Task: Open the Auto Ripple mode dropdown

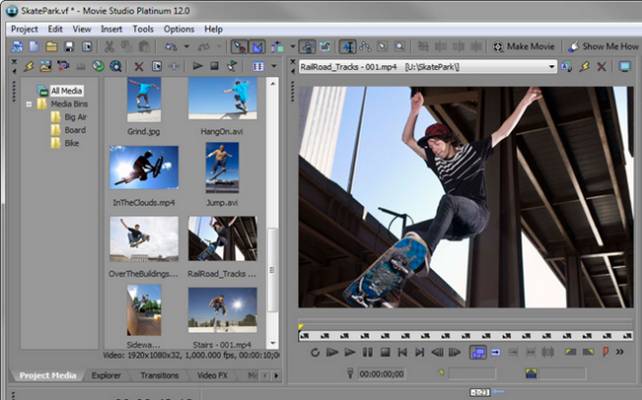Action: (292, 46)
